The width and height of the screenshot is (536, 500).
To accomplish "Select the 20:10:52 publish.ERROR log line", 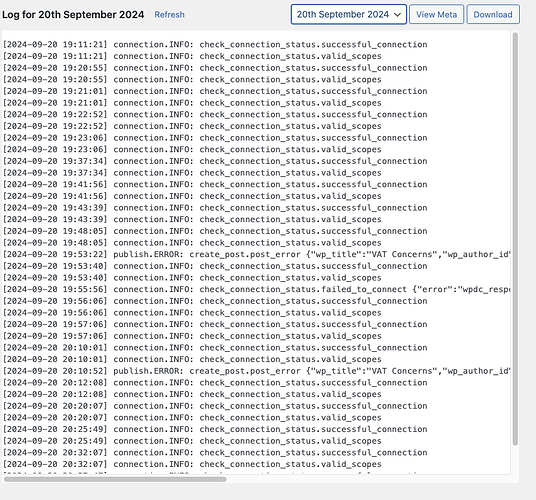I will click(x=256, y=371).
